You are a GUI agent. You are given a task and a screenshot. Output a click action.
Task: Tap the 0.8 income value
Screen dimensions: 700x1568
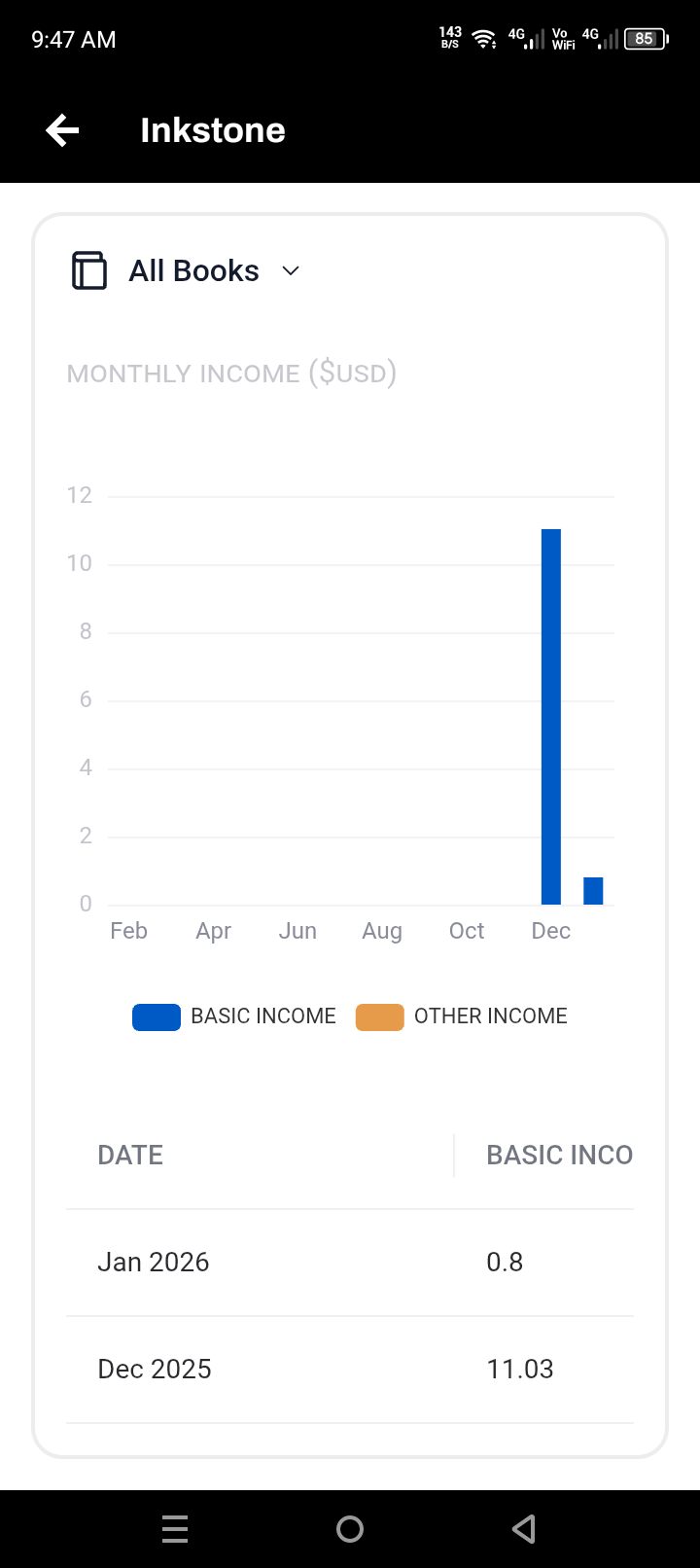click(505, 1263)
